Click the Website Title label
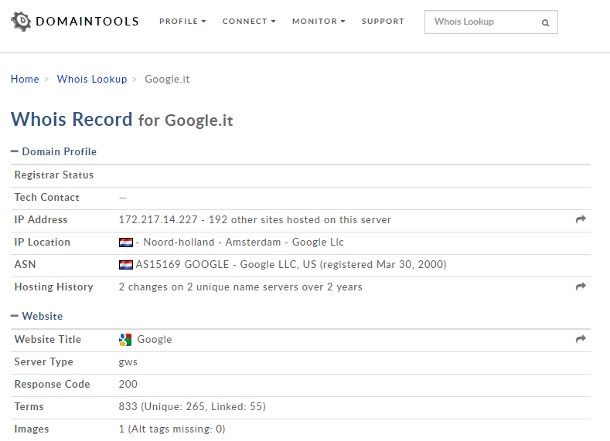 pos(48,339)
